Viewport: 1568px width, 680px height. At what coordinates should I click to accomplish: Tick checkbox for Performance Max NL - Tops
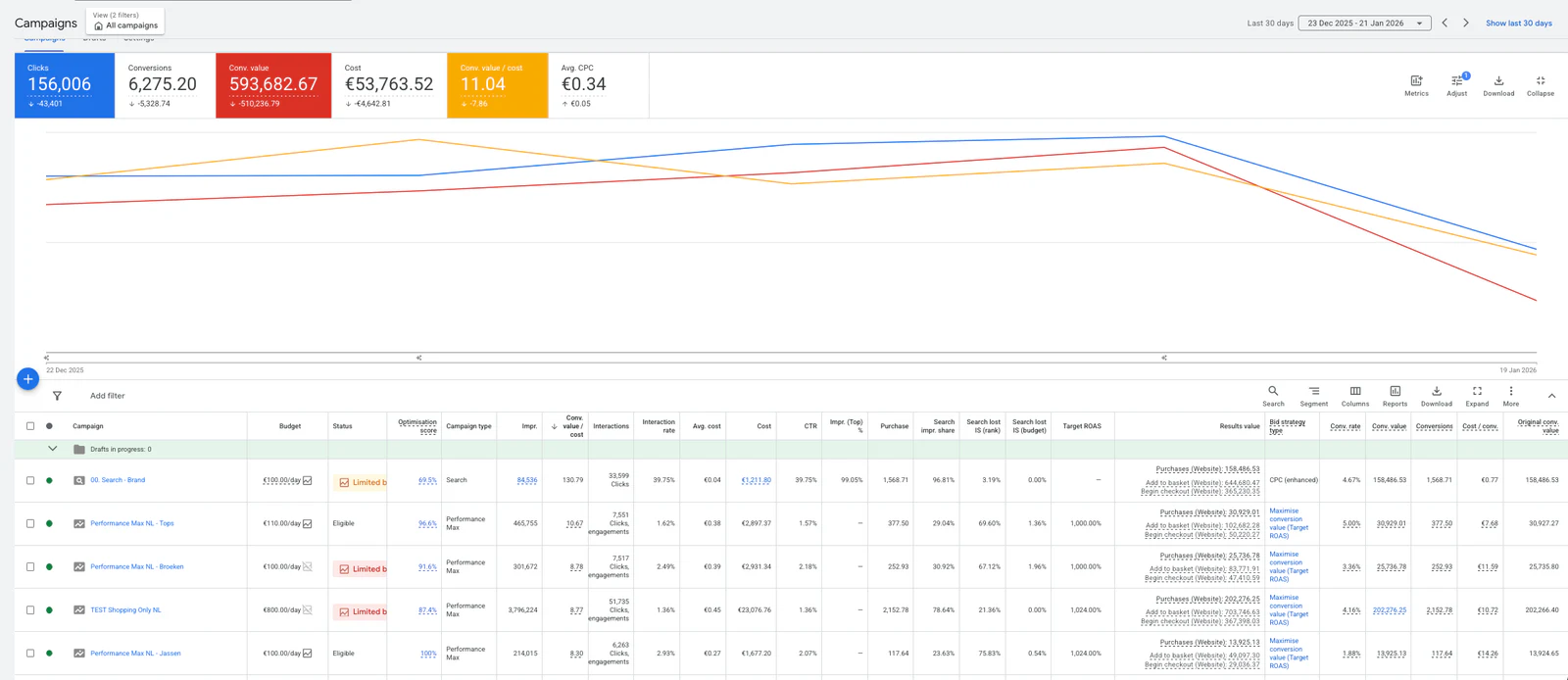click(30, 523)
